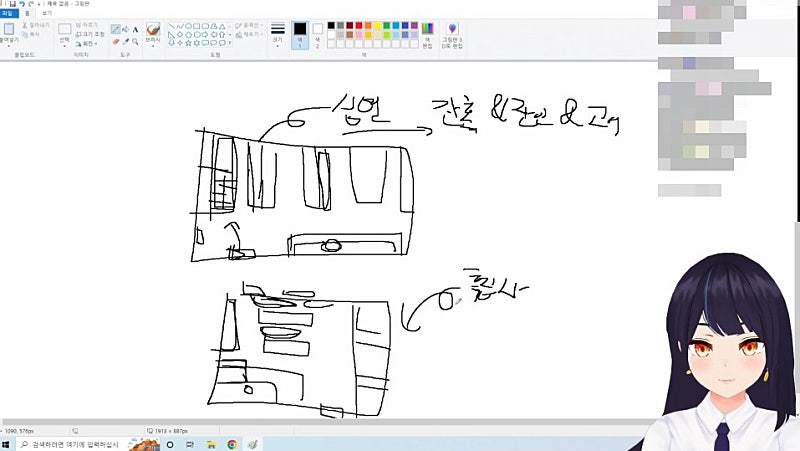Click the Undo arrow in title bar
Image resolution: width=800 pixels, height=451 pixels.
[x=22, y=4]
